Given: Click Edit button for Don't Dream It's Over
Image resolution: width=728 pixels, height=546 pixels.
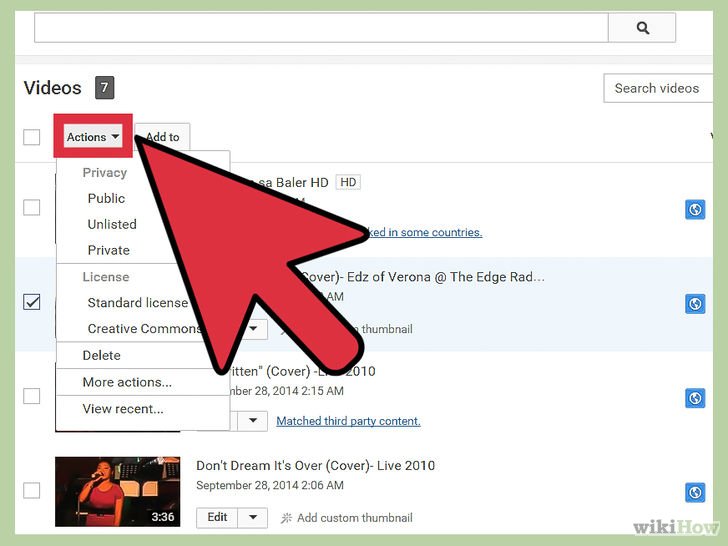Looking at the screenshot, I should coord(217,517).
